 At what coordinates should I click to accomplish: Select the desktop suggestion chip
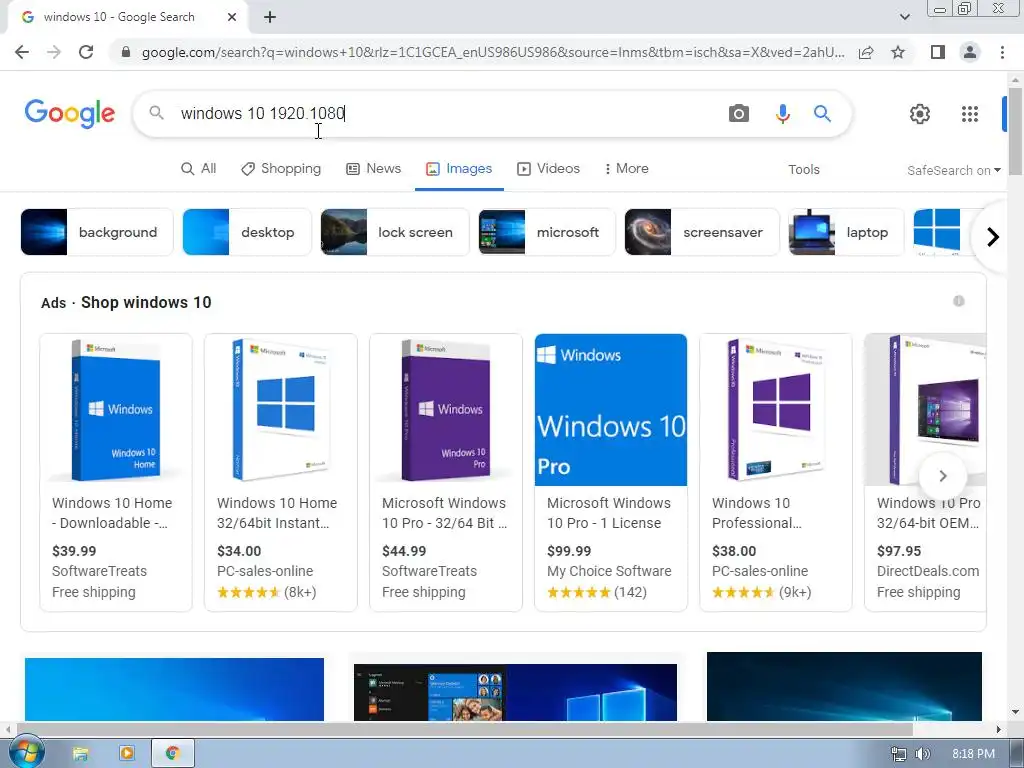(247, 232)
